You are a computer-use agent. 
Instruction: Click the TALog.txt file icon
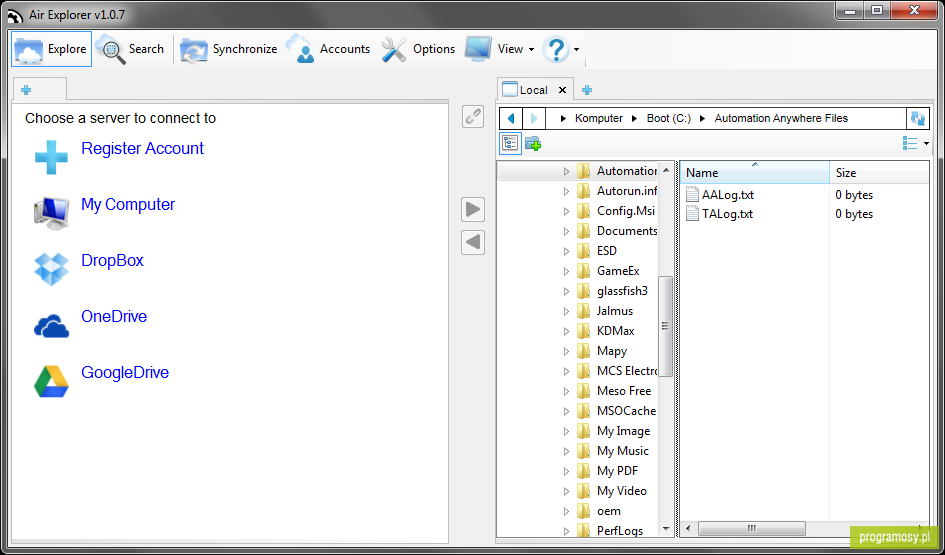click(x=692, y=214)
